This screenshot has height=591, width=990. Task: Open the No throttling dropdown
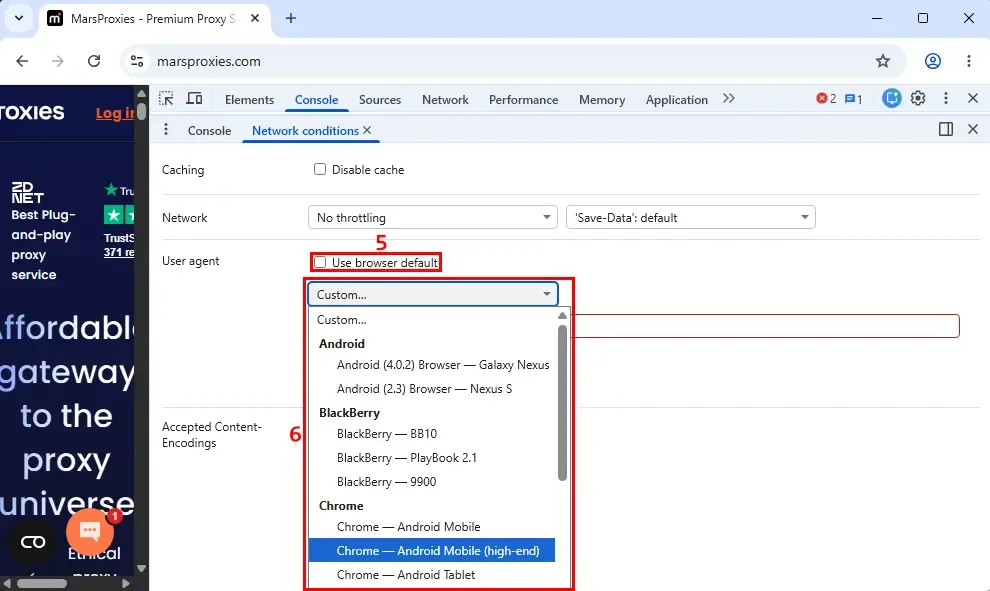432,217
